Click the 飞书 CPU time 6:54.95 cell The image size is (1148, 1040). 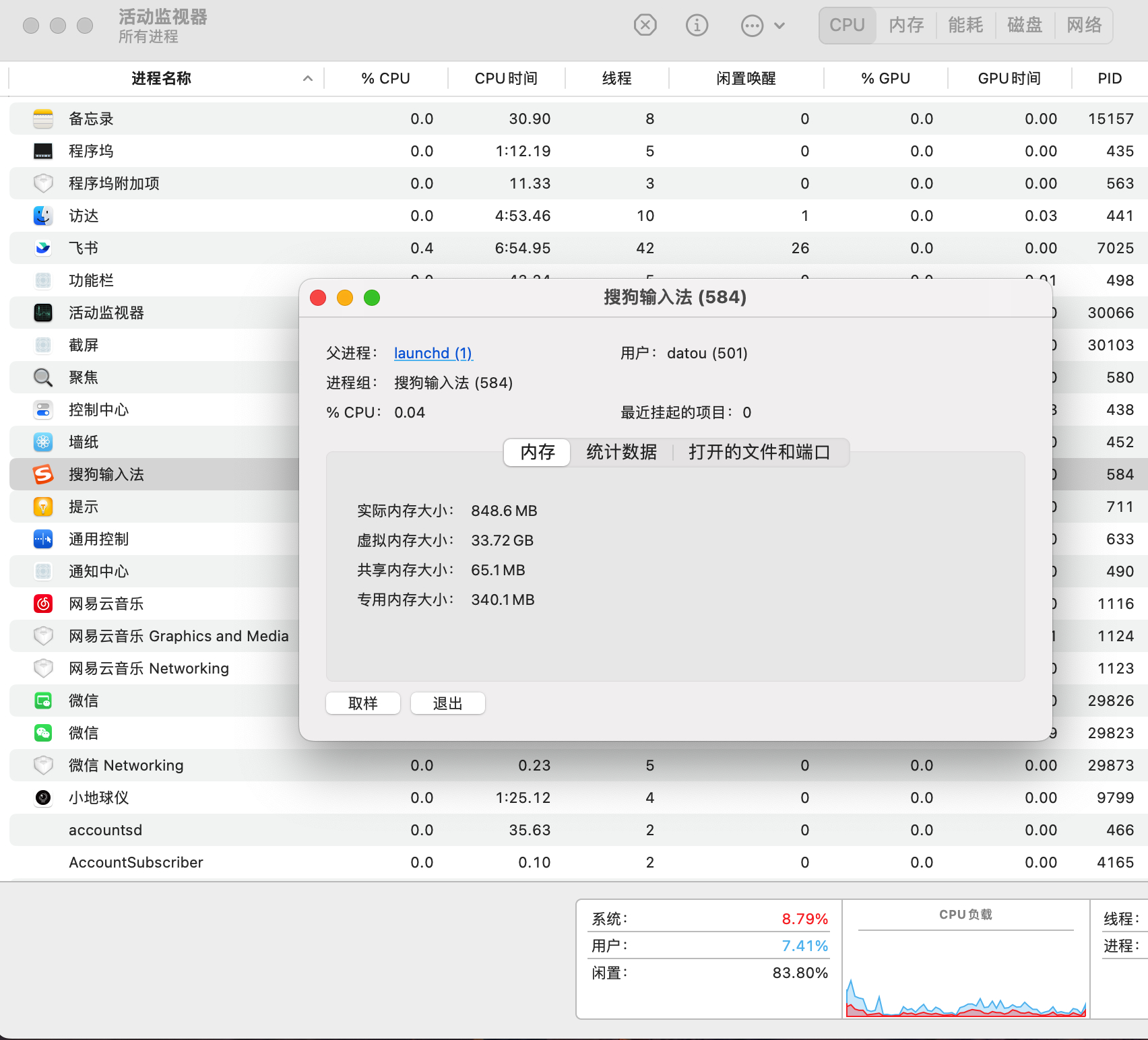(x=523, y=248)
